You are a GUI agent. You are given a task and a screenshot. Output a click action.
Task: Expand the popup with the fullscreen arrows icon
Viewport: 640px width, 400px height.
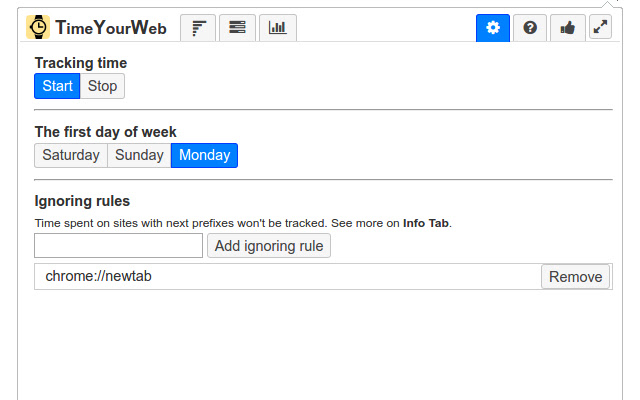(600, 28)
